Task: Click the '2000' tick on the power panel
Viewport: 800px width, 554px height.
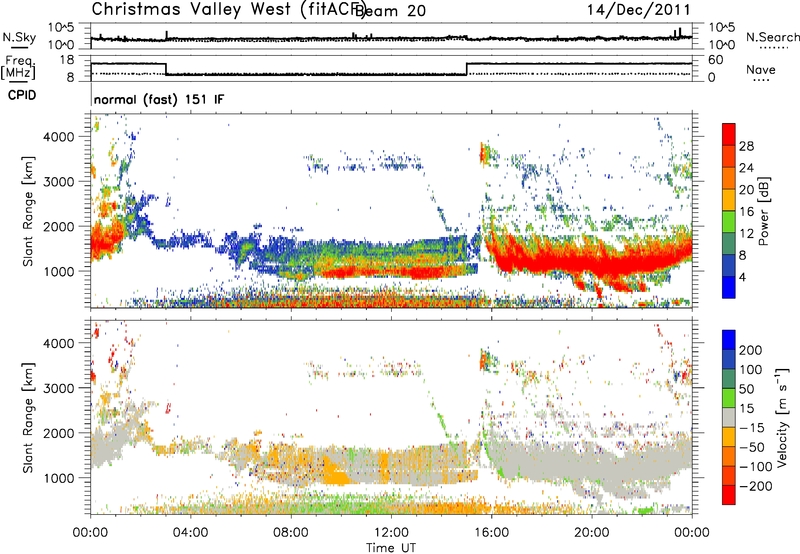Action: click(x=58, y=226)
